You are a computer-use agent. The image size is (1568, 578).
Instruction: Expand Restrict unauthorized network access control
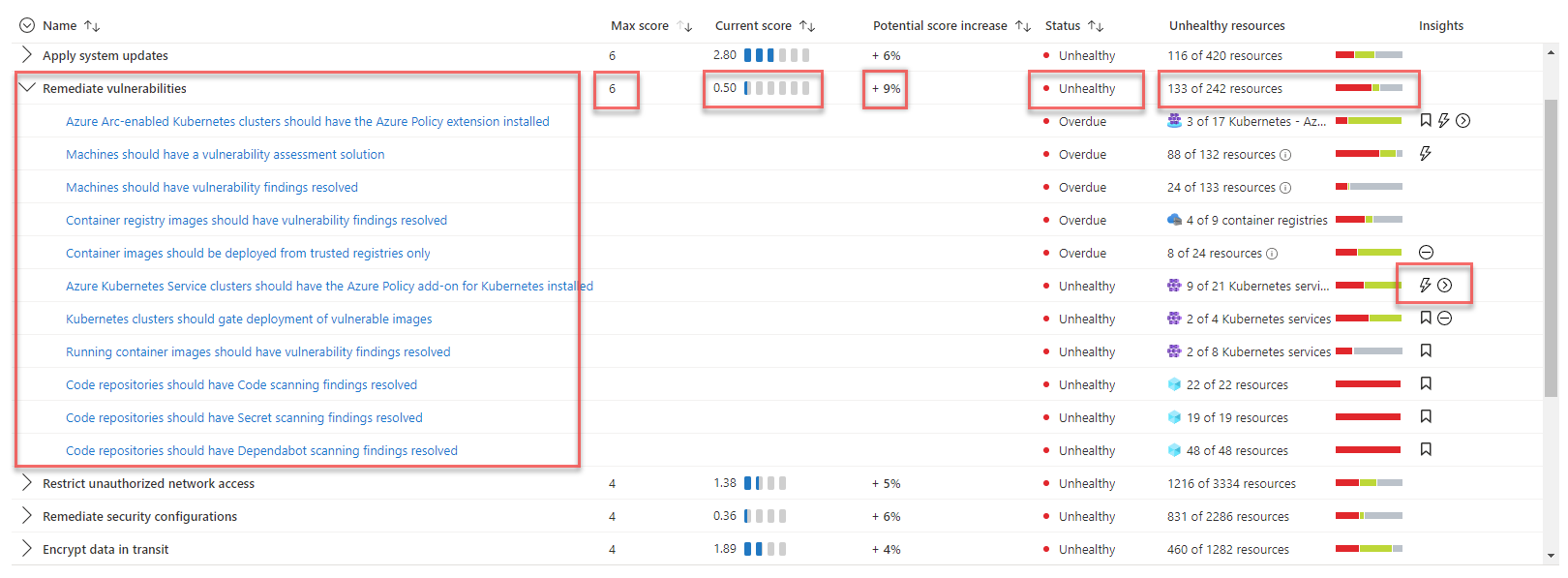pos(27,483)
